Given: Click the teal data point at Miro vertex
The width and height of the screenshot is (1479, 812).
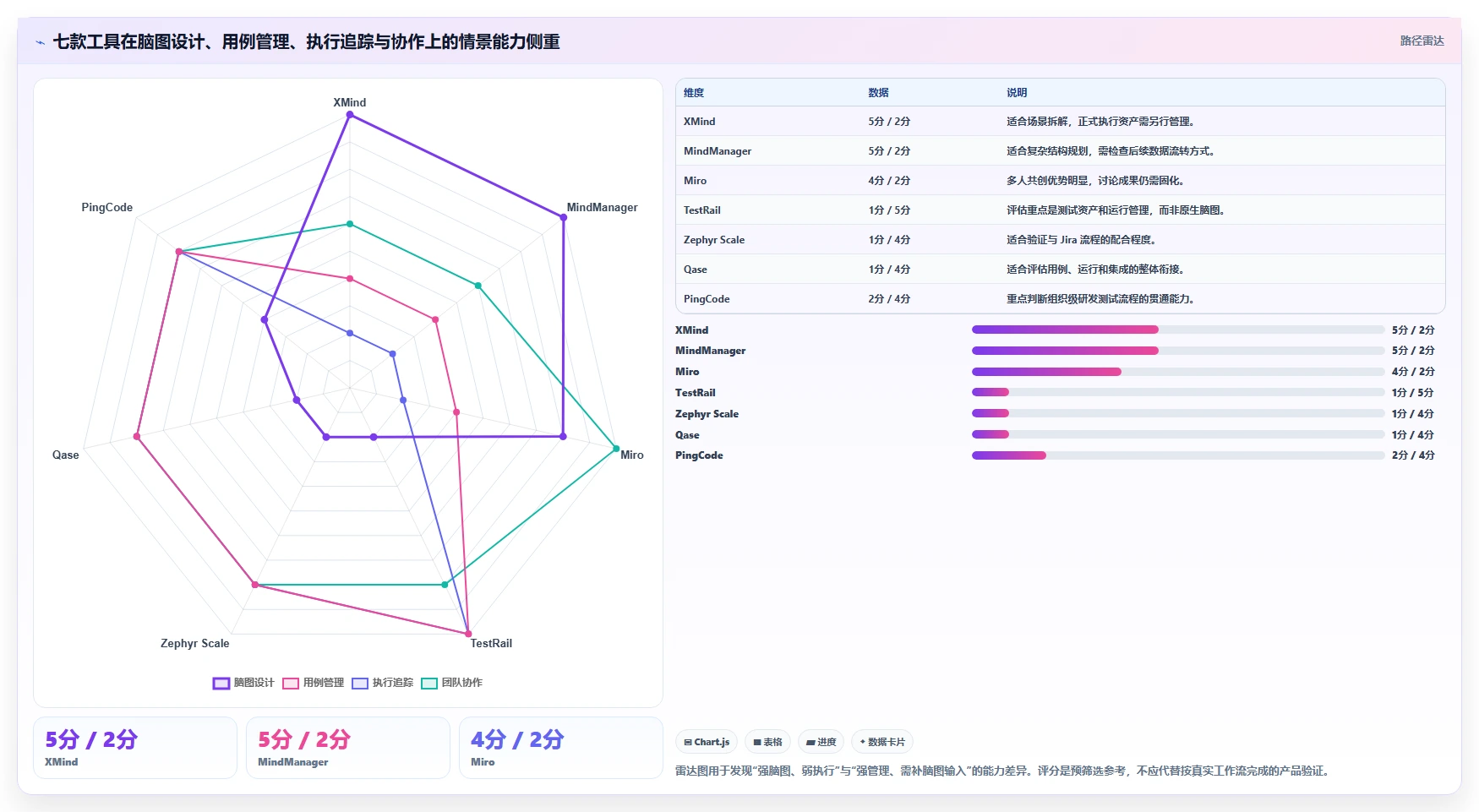Looking at the screenshot, I should 616,449.
